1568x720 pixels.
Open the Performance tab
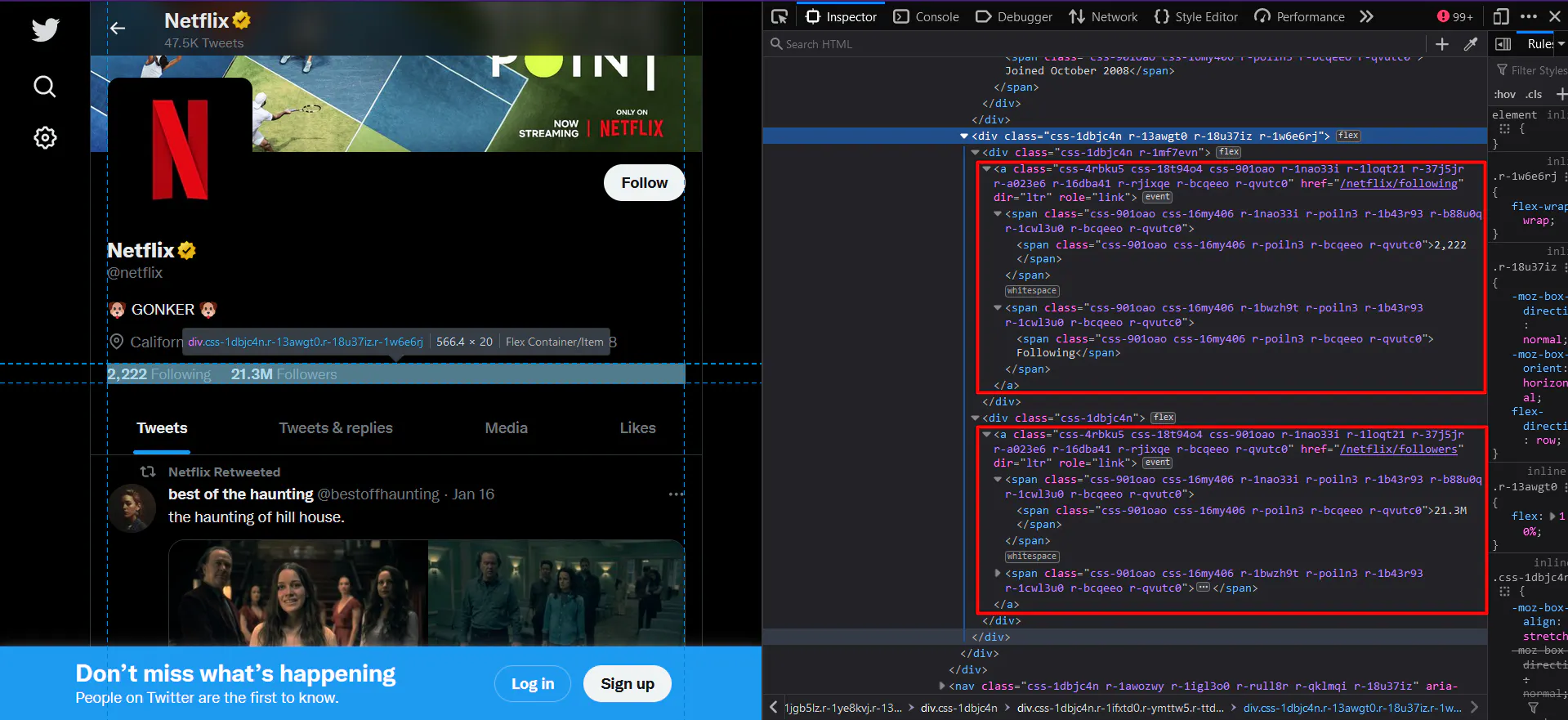tap(1299, 16)
